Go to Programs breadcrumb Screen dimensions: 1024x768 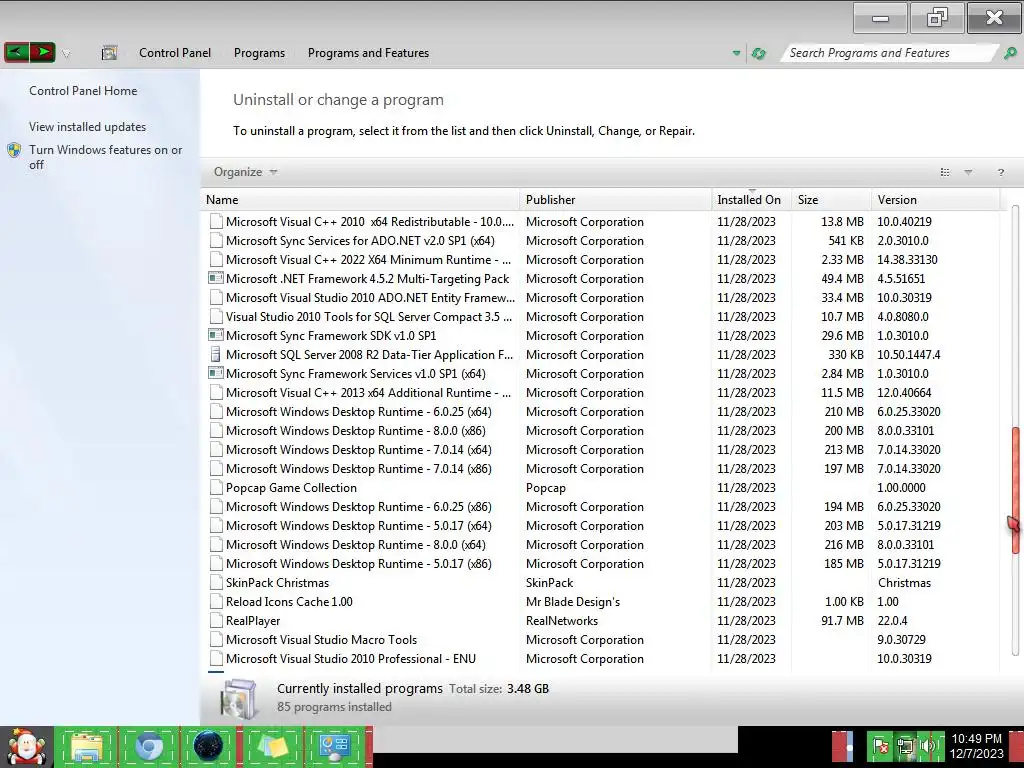coord(259,53)
